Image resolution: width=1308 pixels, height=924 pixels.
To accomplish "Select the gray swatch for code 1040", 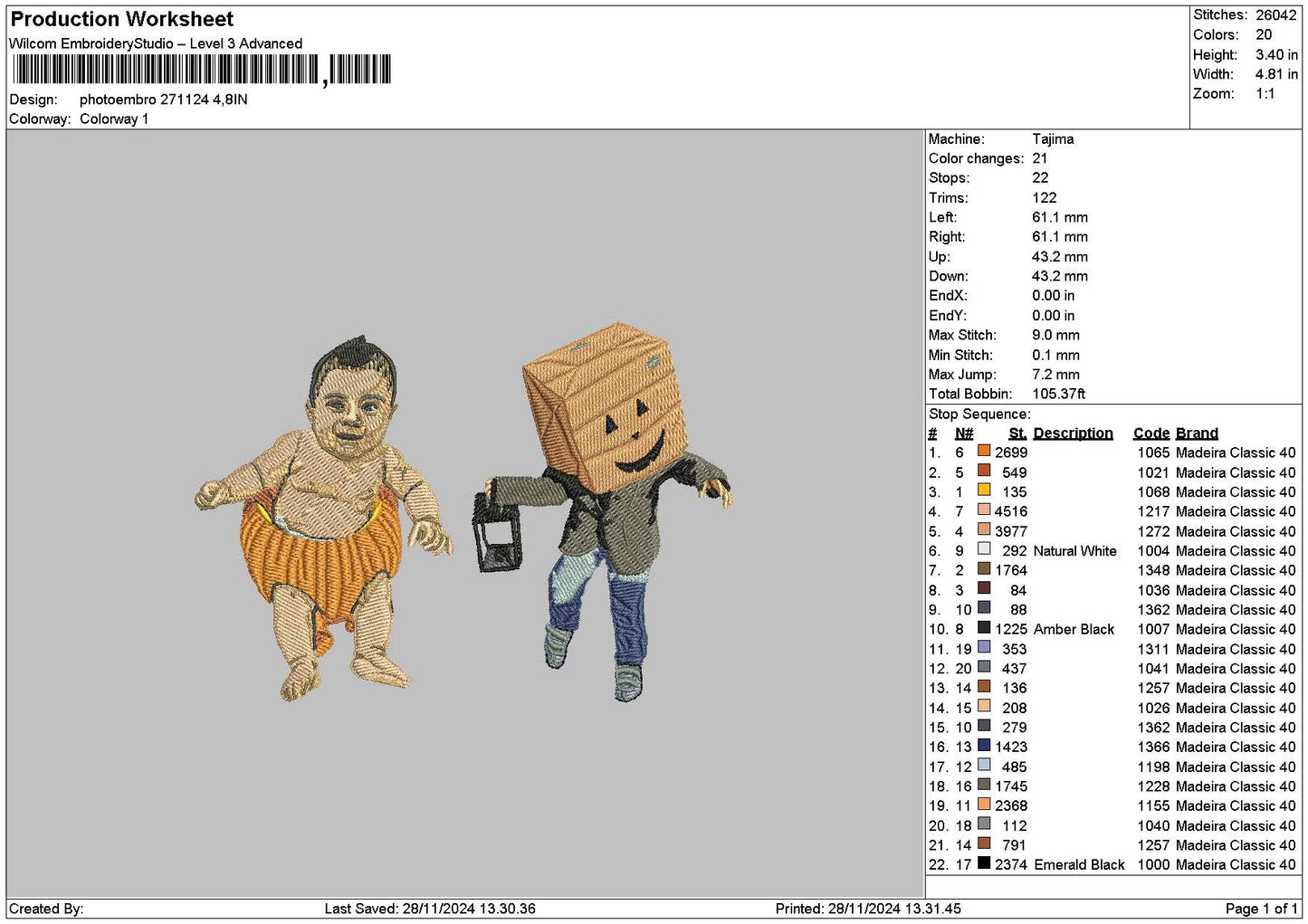I will tap(984, 824).
